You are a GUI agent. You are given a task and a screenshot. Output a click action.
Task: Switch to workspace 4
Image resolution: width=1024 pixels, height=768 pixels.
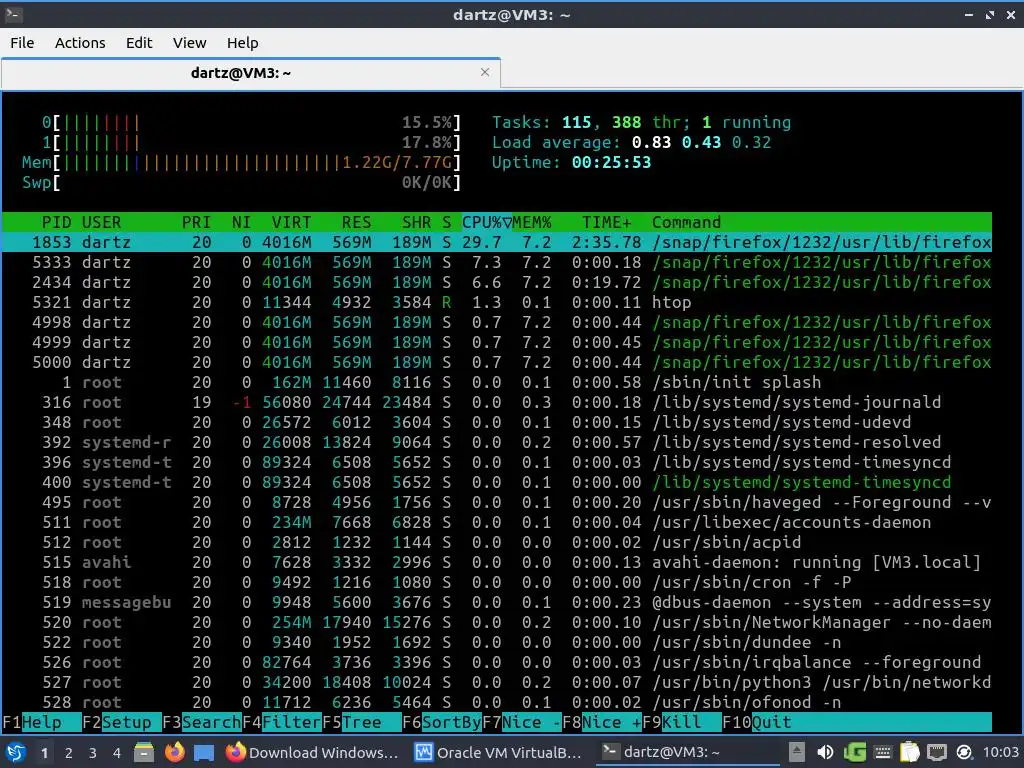click(x=117, y=753)
